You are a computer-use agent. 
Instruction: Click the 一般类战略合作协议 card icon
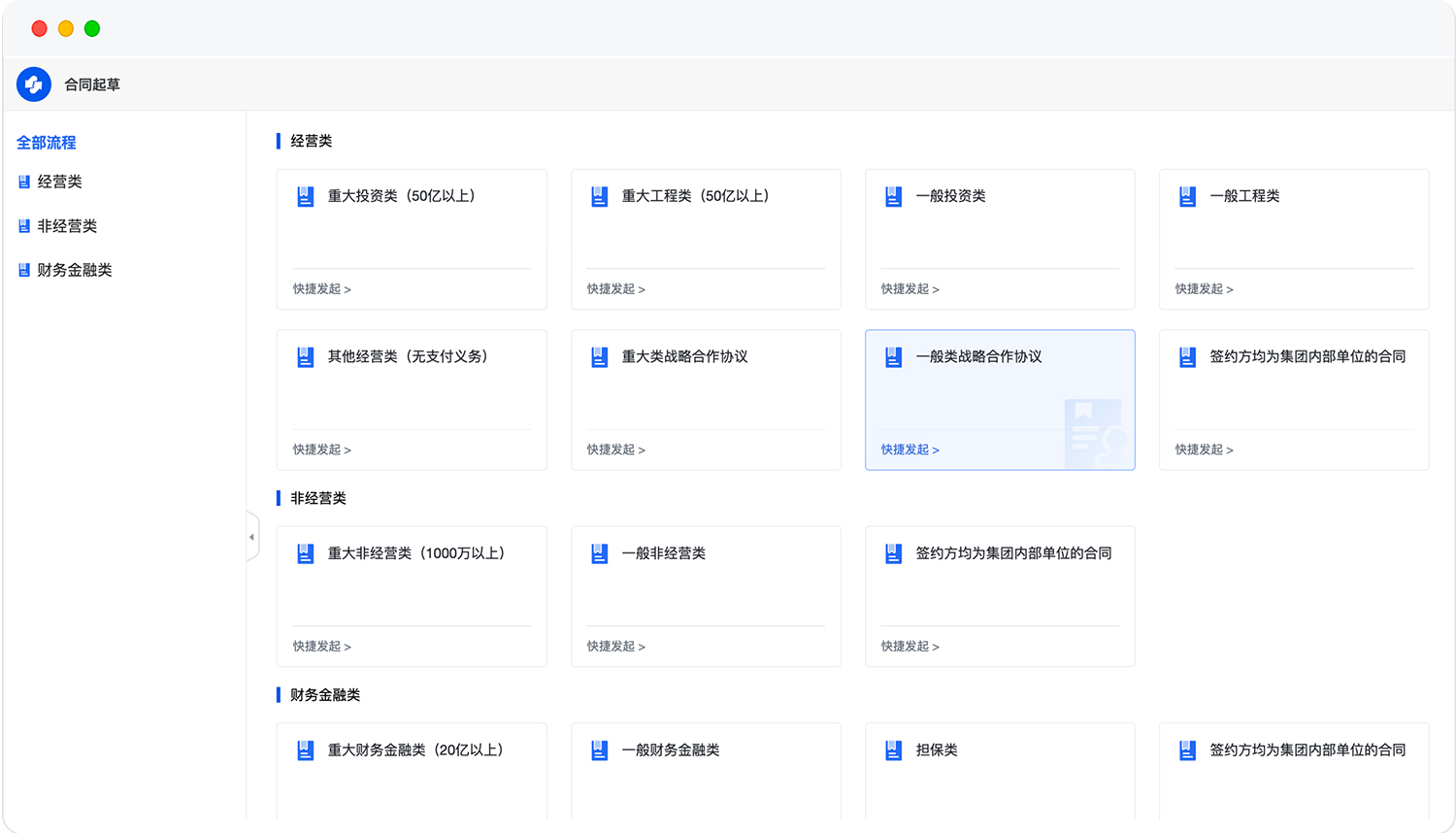pyautogui.click(x=894, y=357)
